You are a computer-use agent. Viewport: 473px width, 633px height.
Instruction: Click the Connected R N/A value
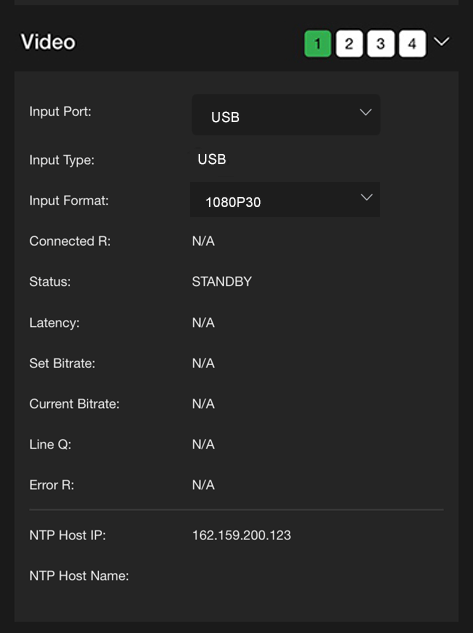(x=203, y=241)
